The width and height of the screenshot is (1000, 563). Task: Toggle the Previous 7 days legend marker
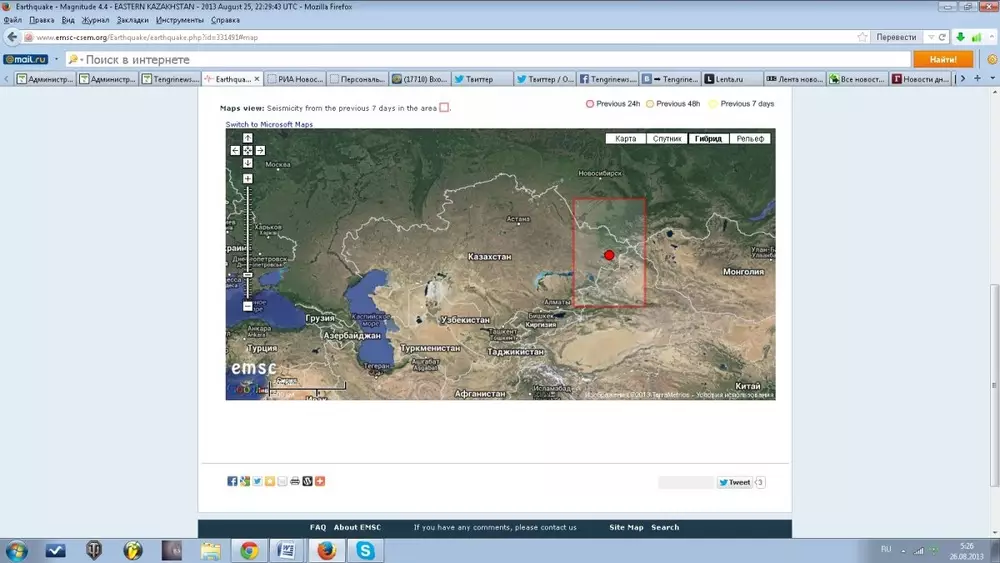(713, 104)
